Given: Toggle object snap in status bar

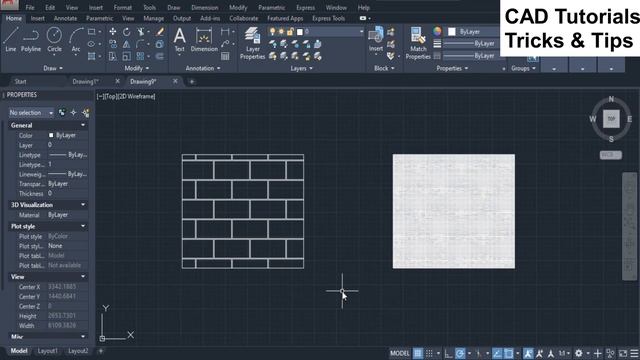Looking at the screenshot, I should click(x=509, y=353).
